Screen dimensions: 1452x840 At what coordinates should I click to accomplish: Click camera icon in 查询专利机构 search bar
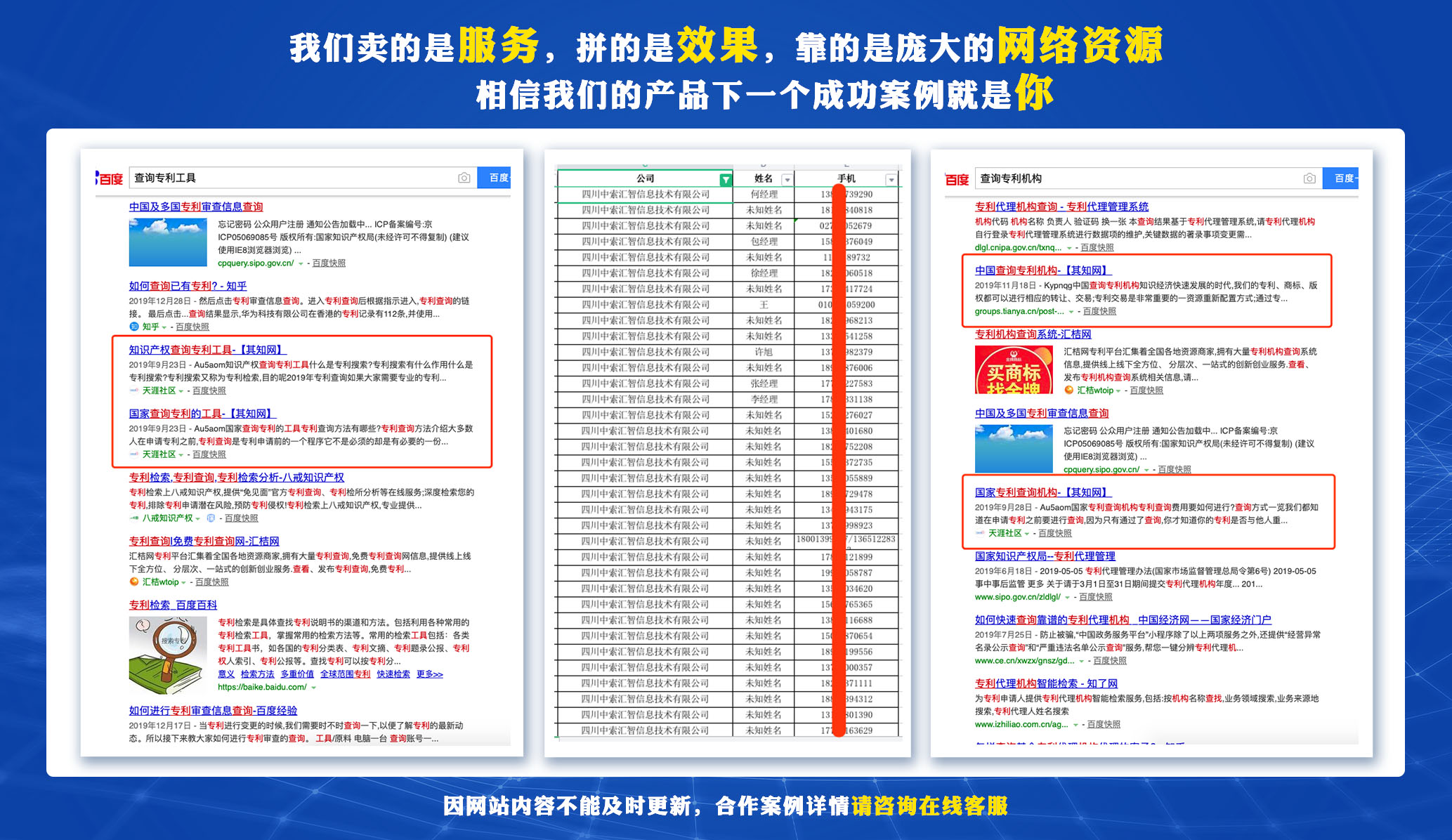[1309, 179]
